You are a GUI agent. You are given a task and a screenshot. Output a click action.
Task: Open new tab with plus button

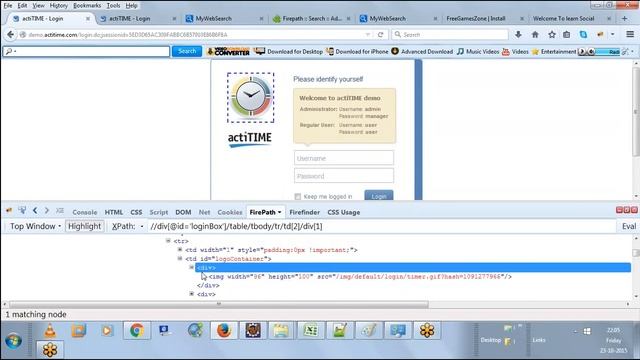(x=624, y=18)
